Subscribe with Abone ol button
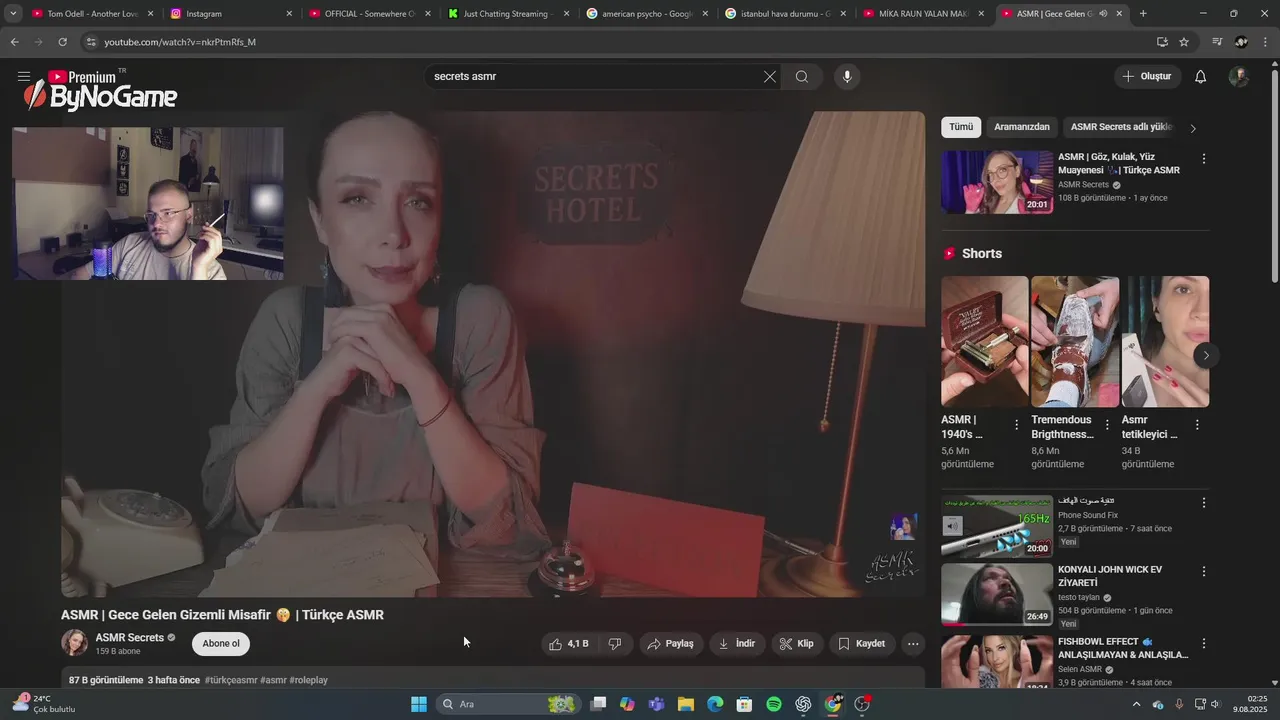This screenshot has width=1280, height=720. pyautogui.click(x=221, y=644)
